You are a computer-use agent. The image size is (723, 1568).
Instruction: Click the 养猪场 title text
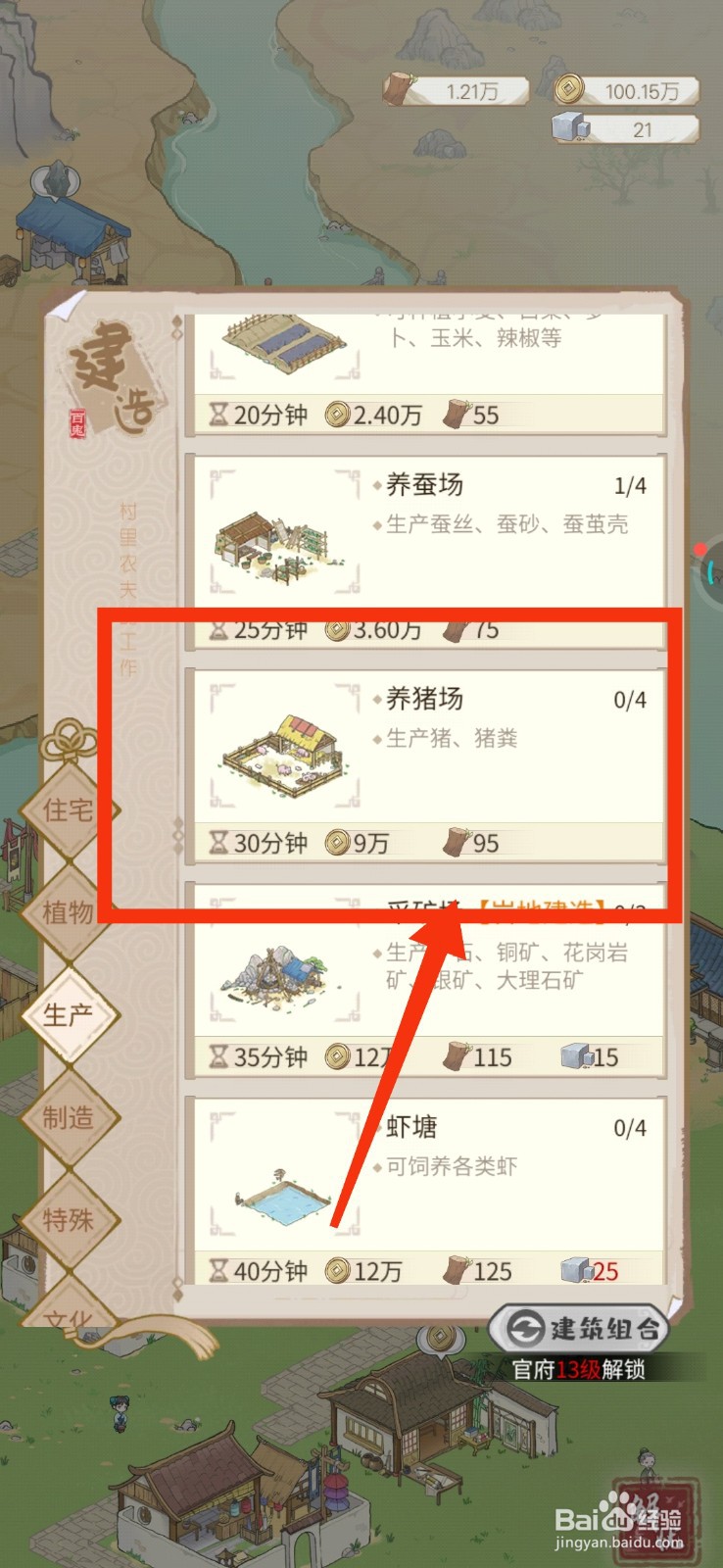click(424, 698)
